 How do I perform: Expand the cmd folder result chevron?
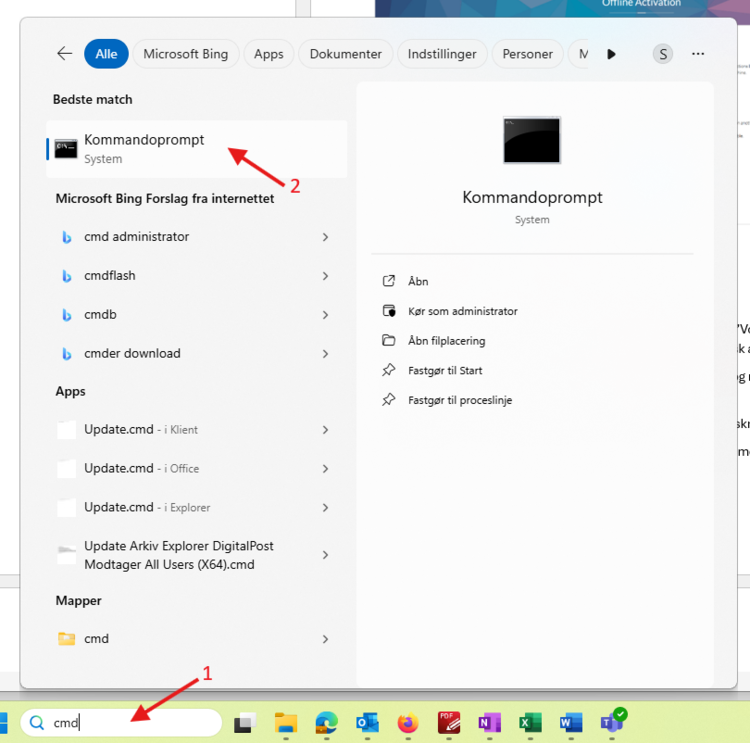click(x=326, y=638)
